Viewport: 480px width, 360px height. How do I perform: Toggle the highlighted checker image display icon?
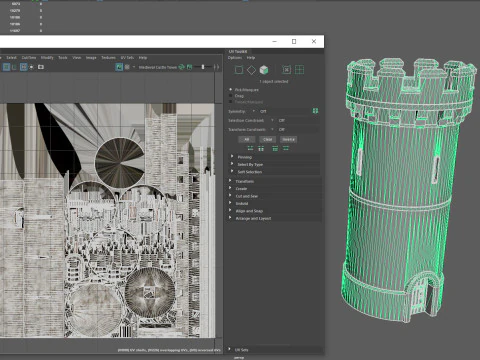pos(119,67)
